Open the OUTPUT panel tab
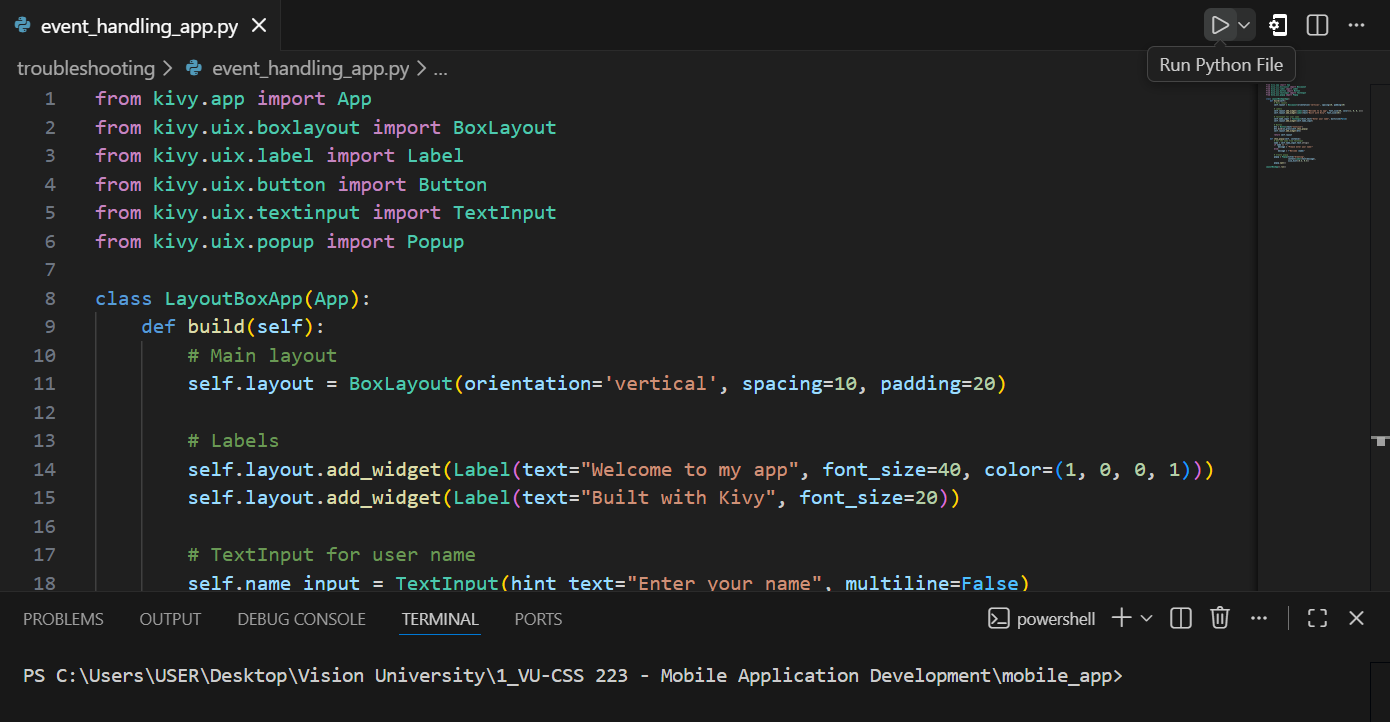The height and width of the screenshot is (722, 1390). click(x=170, y=619)
